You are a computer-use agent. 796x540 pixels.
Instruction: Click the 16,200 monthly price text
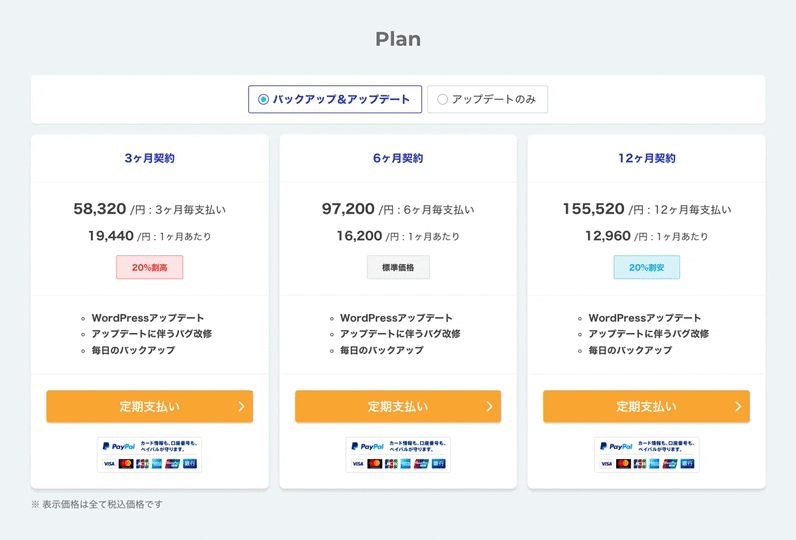tap(359, 235)
